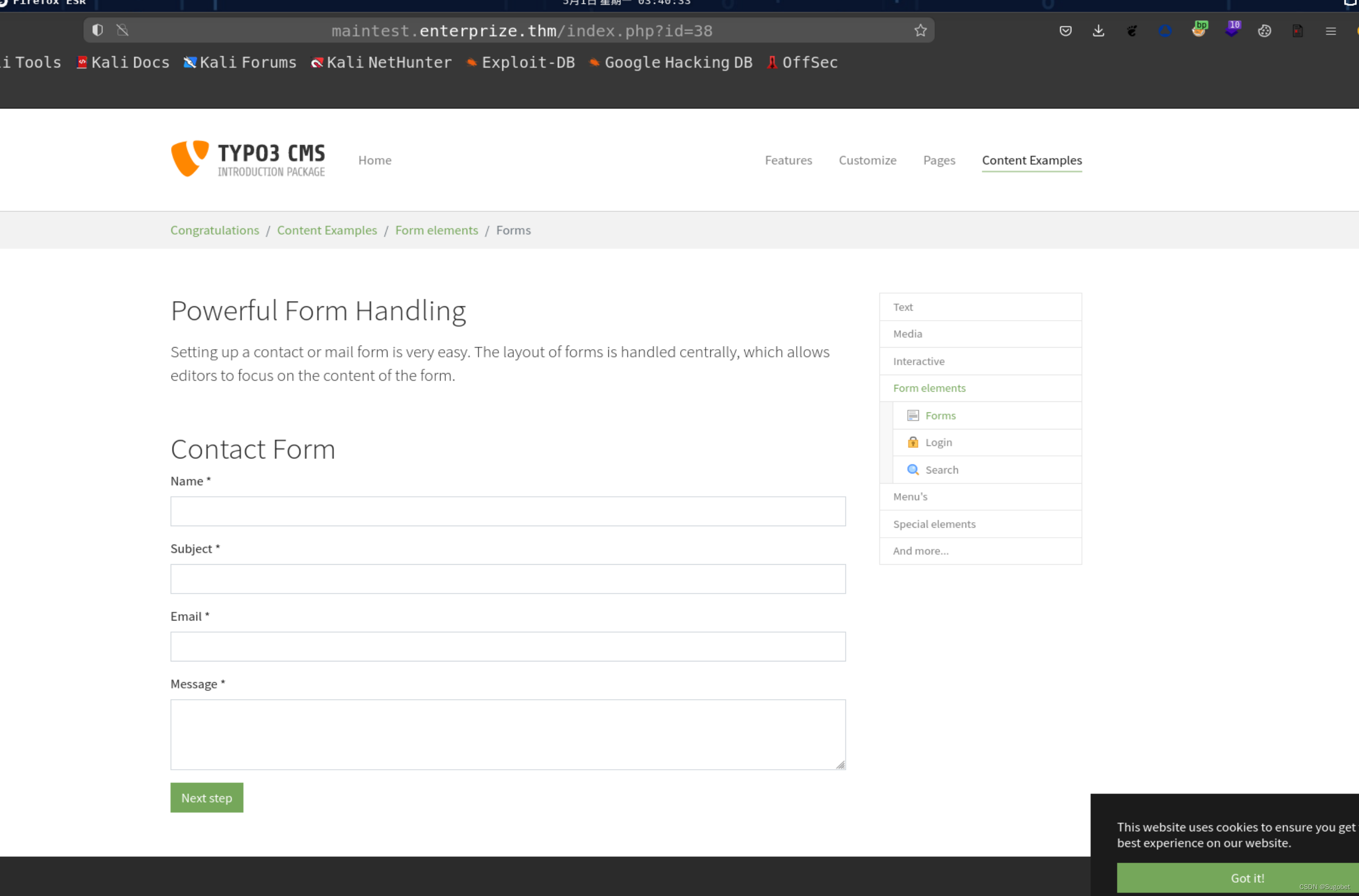
Task: Open Login in the sidebar menu
Action: coord(939,442)
